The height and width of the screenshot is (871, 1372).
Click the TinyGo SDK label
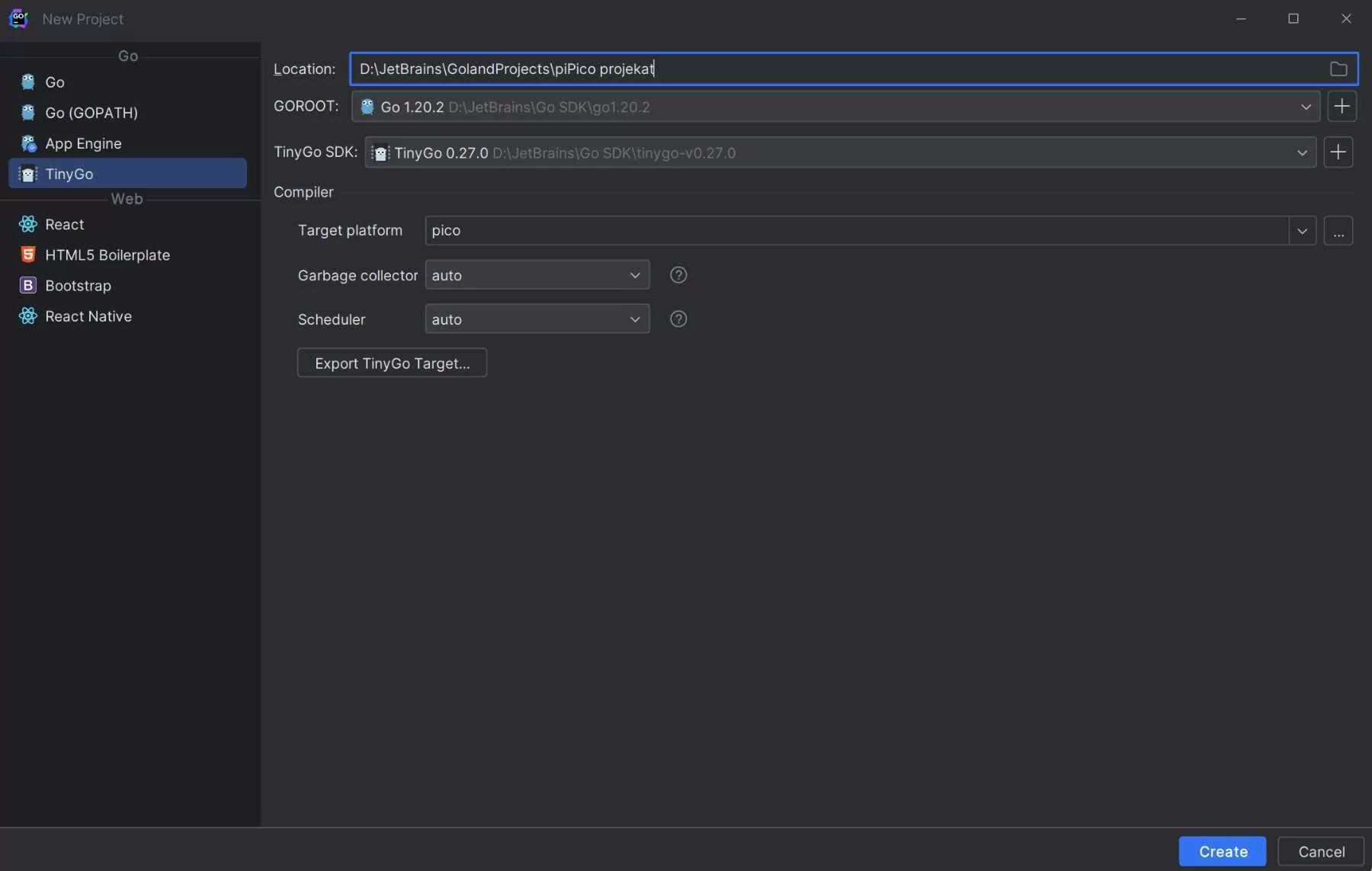coord(316,152)
